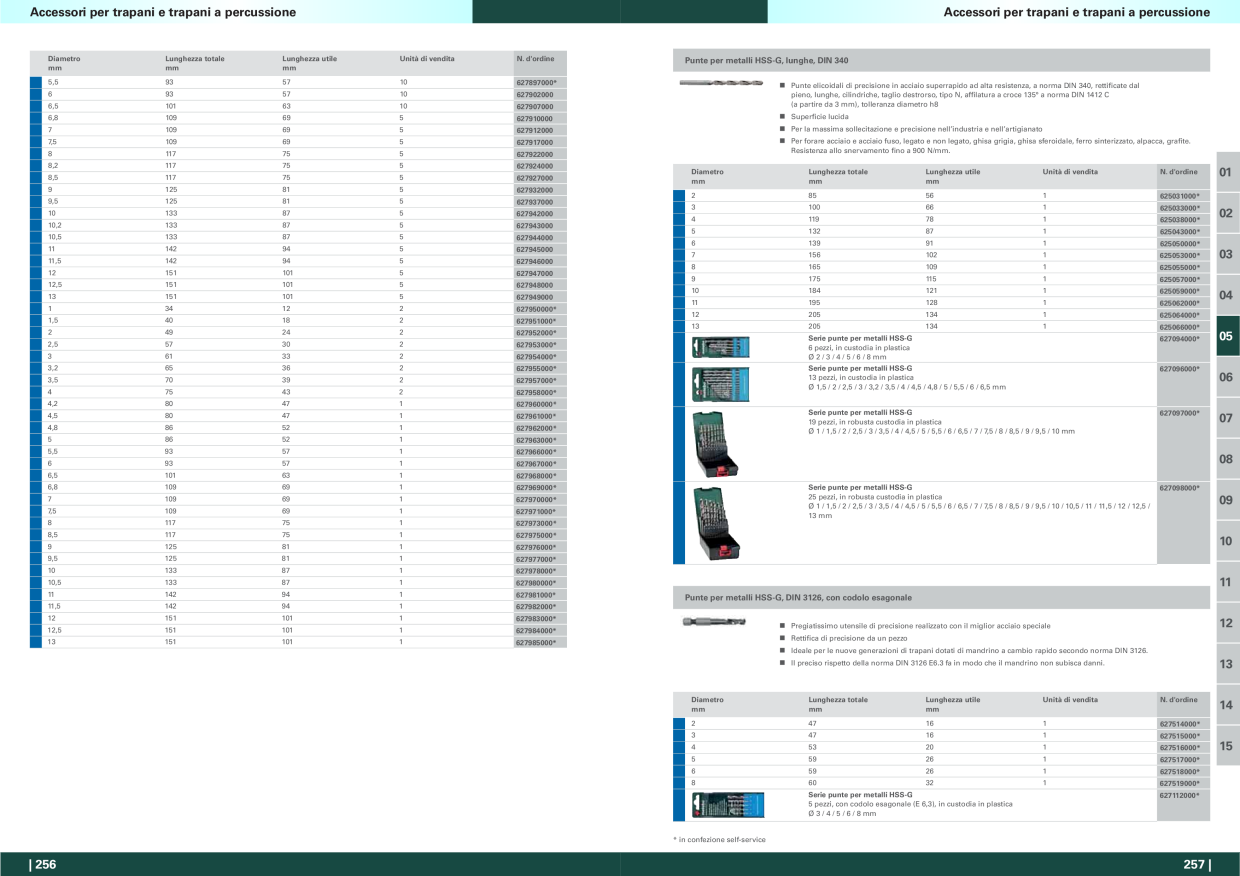Click order number 627943000
This screenshot has width=1240, height=876.
tap(535, 225)
